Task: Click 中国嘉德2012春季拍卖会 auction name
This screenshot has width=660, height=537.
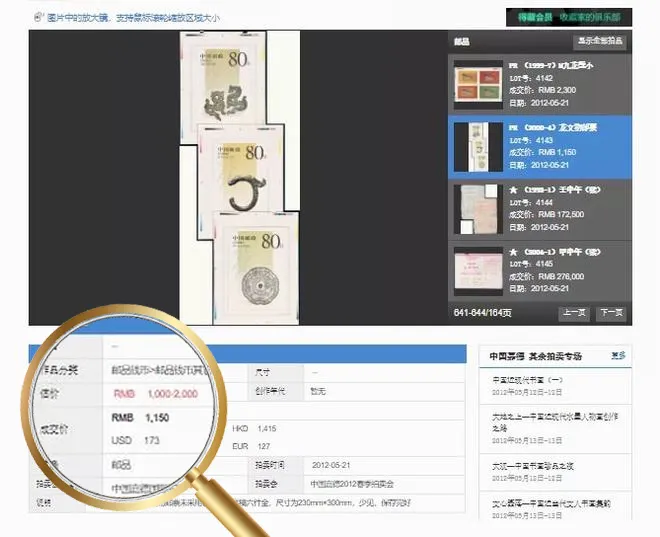Action: [352, 484]
